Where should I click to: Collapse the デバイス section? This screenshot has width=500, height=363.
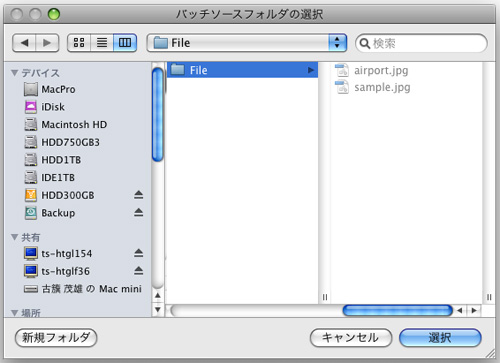14,73
